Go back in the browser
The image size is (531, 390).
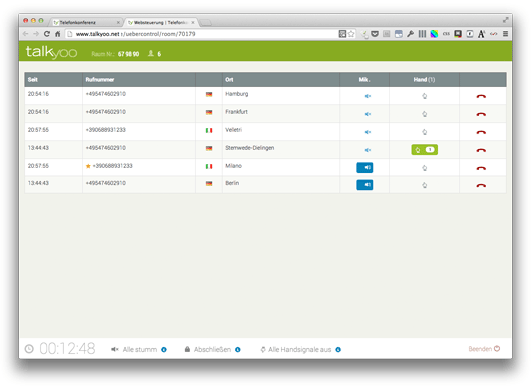pos(25,34)
